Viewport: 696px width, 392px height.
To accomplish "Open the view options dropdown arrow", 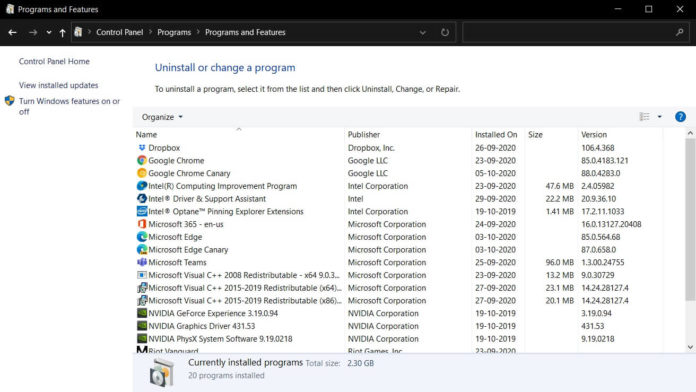I will pyautogui.click(x=660, y=117).
